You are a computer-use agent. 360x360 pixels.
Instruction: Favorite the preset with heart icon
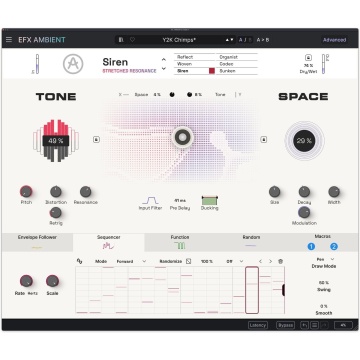coord(132,40)
